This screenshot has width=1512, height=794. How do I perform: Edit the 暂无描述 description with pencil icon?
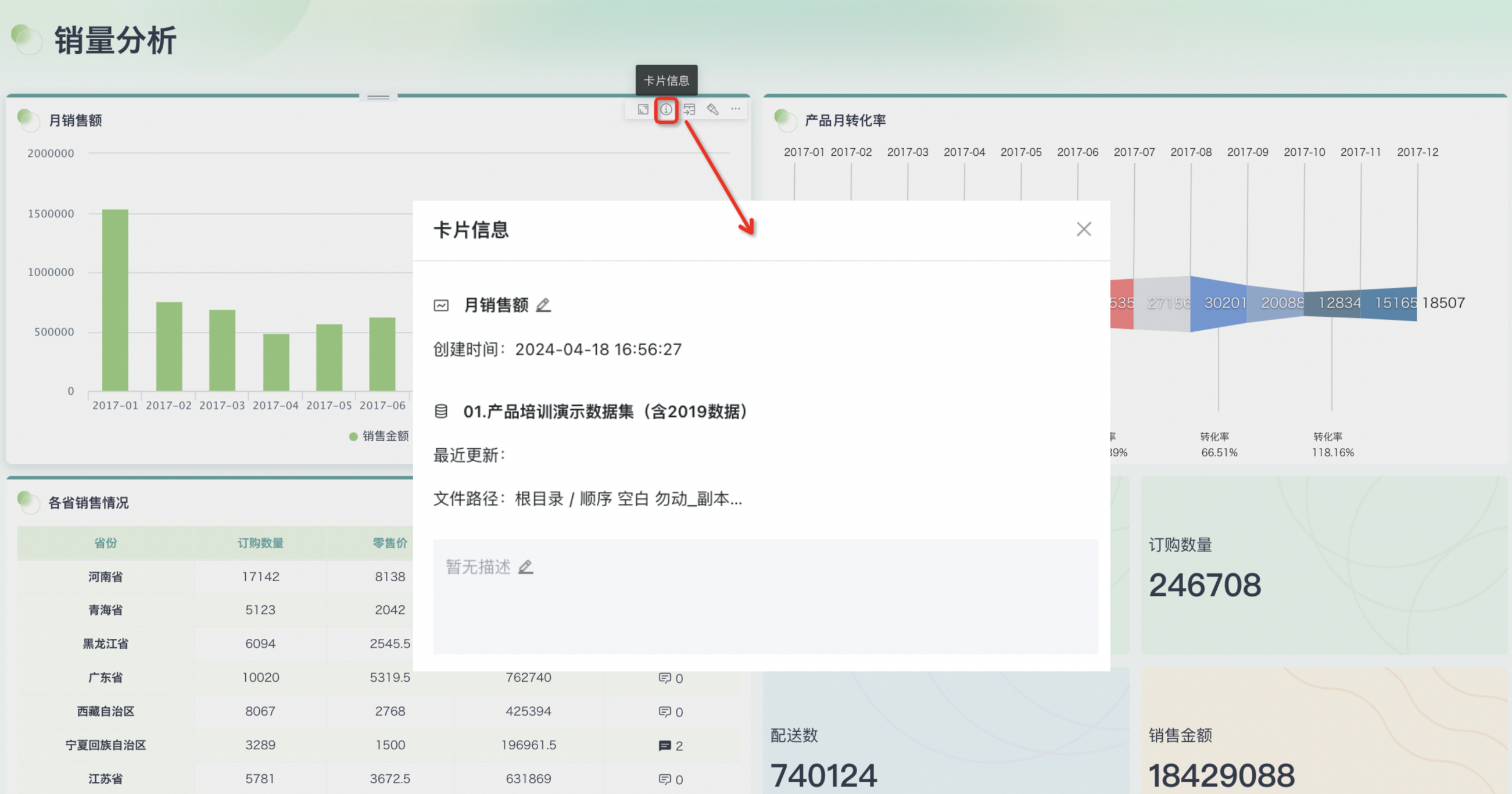coord(526,567)
